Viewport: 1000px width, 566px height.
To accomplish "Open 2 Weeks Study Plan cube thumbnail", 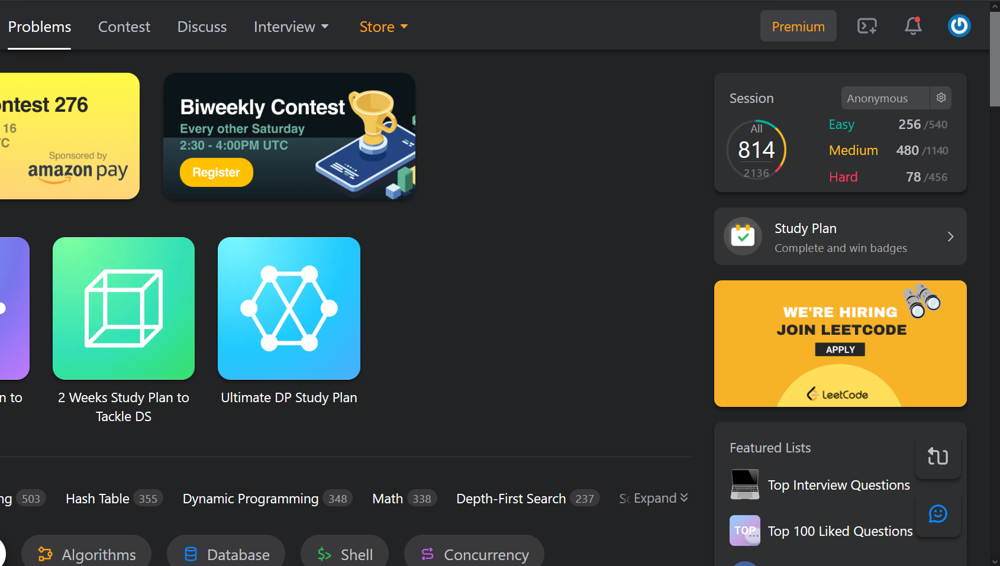I will [x=124, y=308].
